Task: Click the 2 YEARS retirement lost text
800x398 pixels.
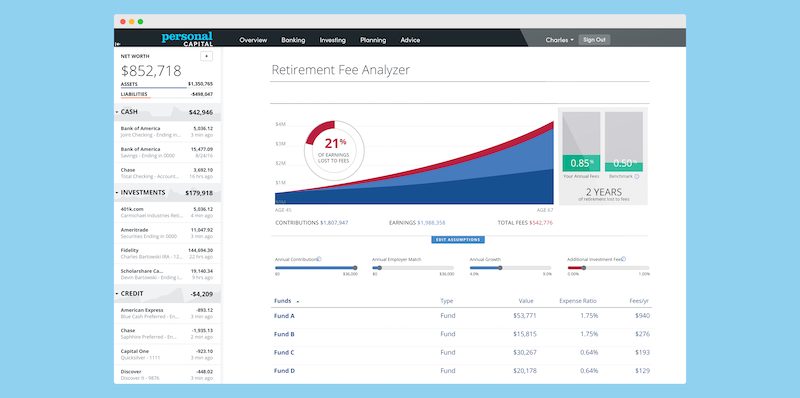Action: (604, 194)
